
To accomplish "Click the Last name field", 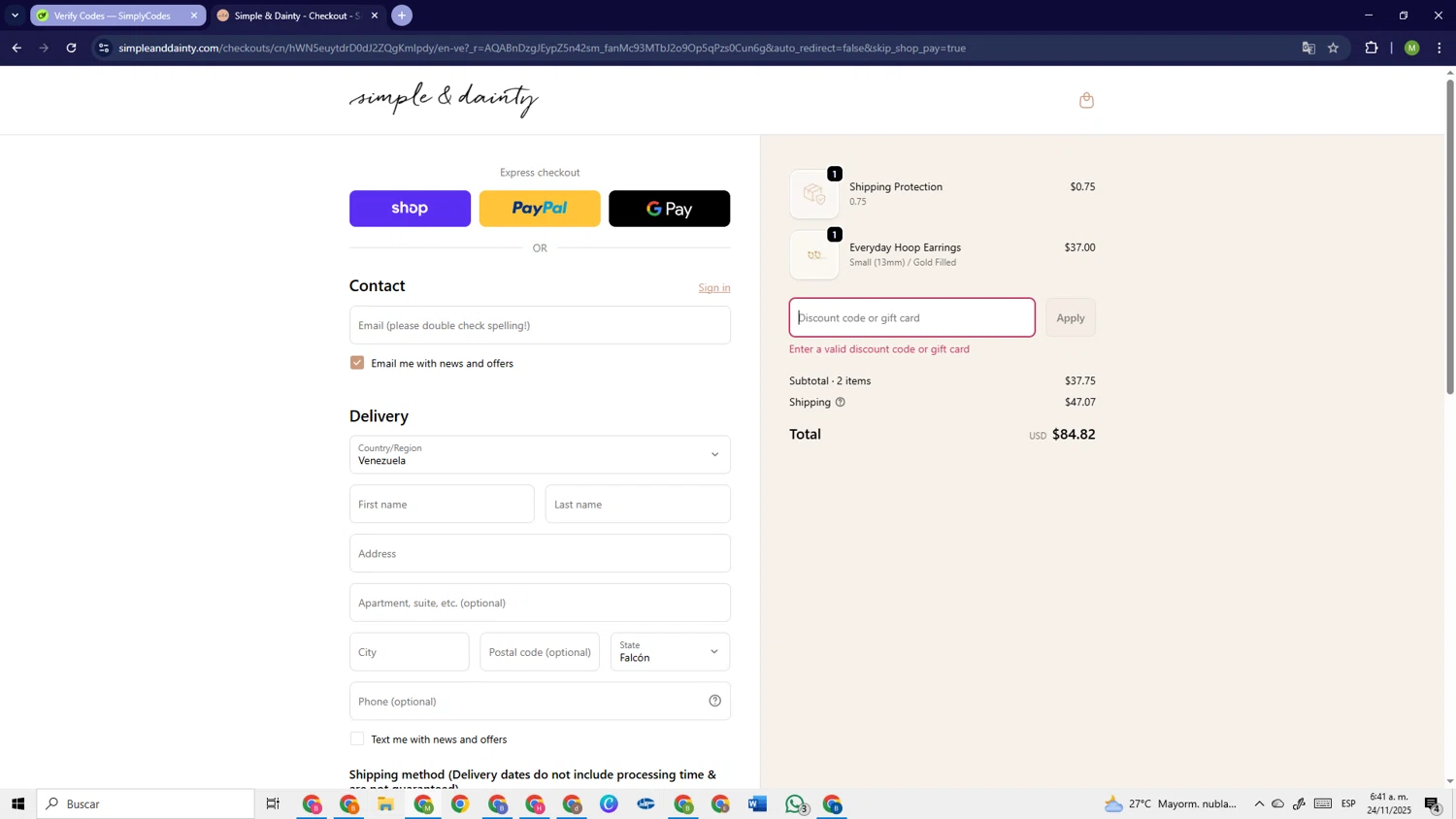I will tap(638, 504).
